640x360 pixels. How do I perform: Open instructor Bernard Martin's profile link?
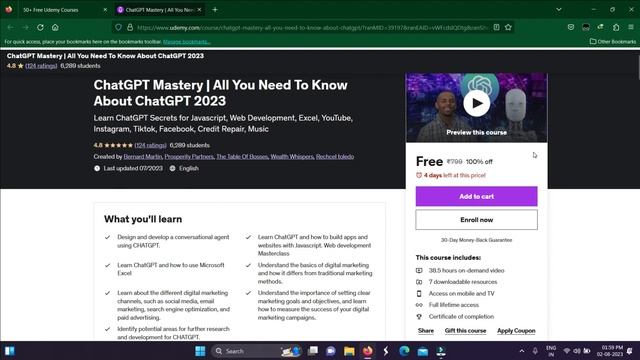[142, 157]
